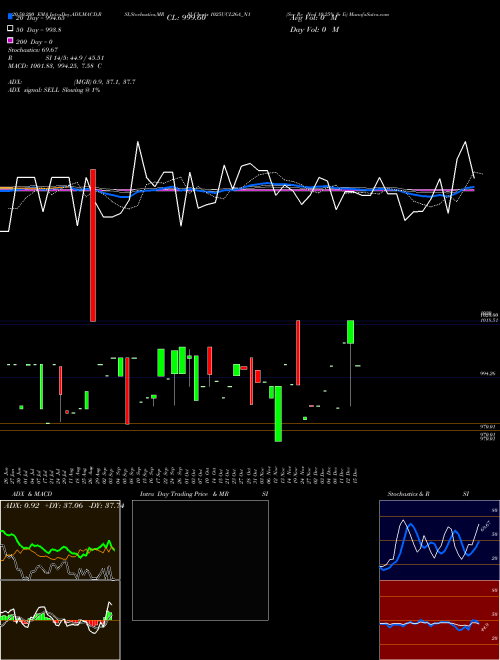Open the 'ADX & MACD' panel title

32,494
